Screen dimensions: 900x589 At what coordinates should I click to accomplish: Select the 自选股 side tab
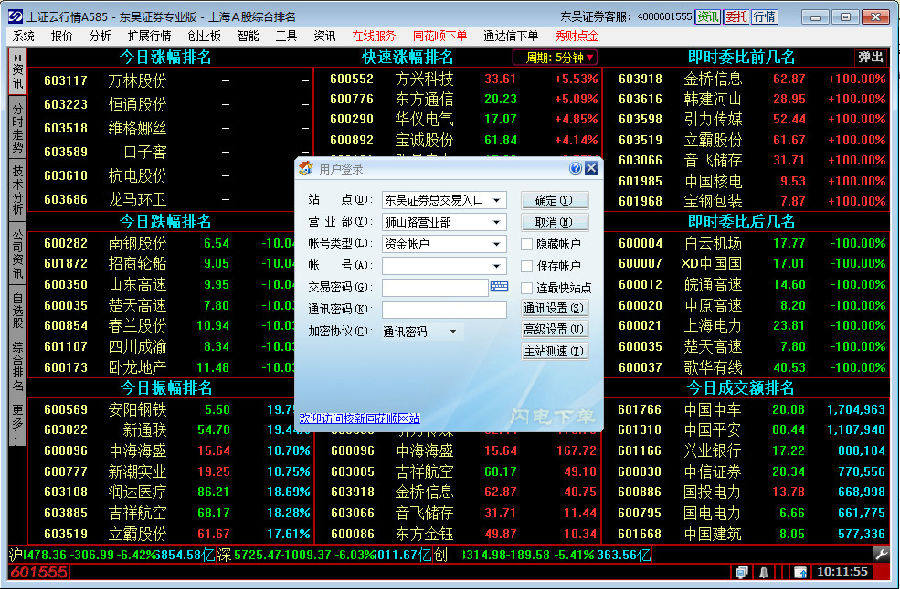click(17, 311)
